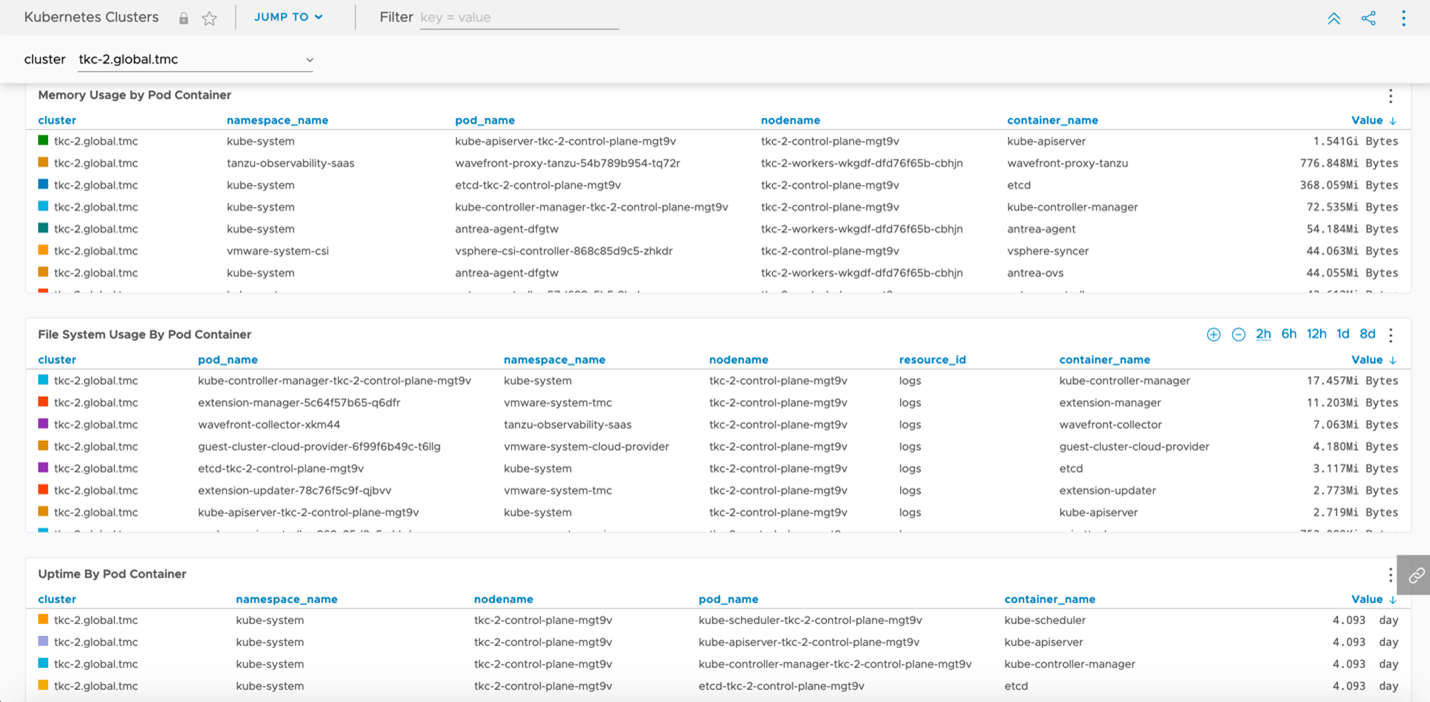
Task: Open the top-right dashboard kebab menu
Action: pos(1403,18)
